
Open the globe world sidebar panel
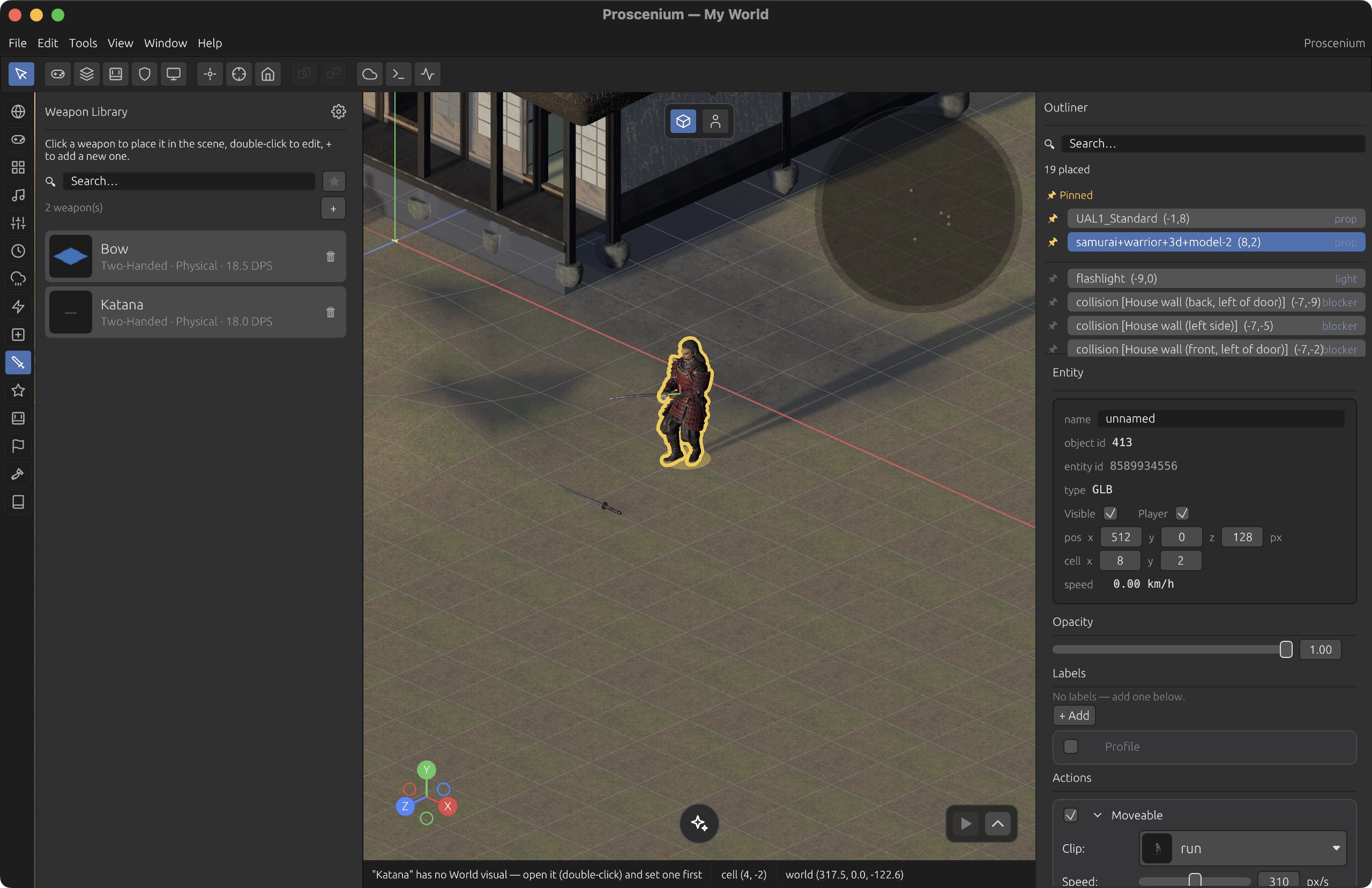coord(18,112)
